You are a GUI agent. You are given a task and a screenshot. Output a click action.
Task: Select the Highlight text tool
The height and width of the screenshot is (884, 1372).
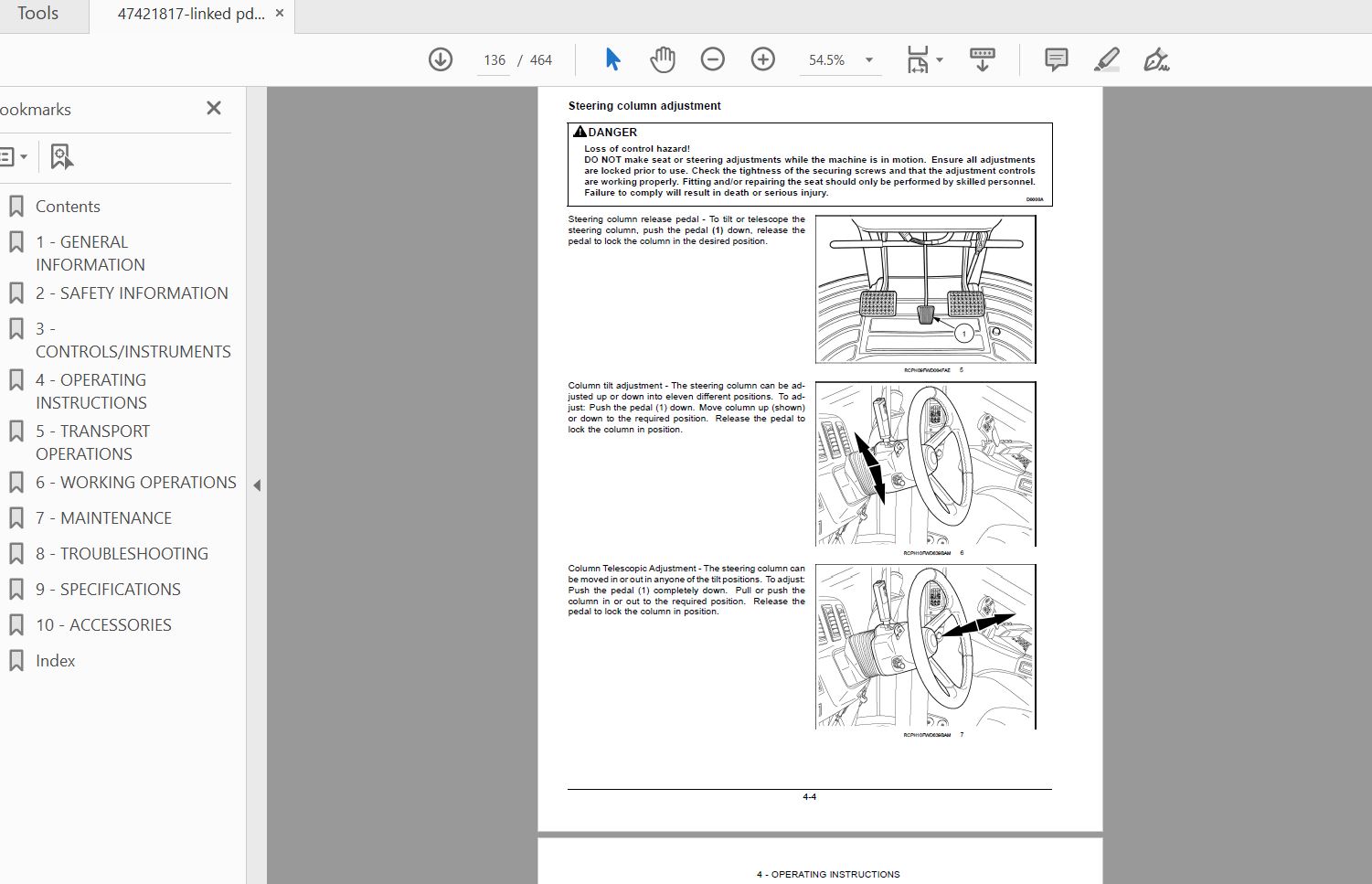tap(1106, 60)
